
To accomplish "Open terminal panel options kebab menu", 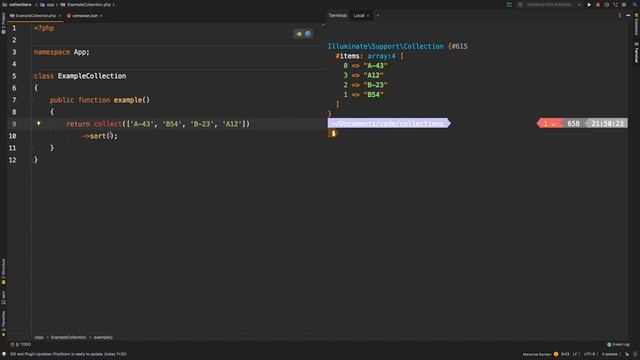I will click(619, 16).
